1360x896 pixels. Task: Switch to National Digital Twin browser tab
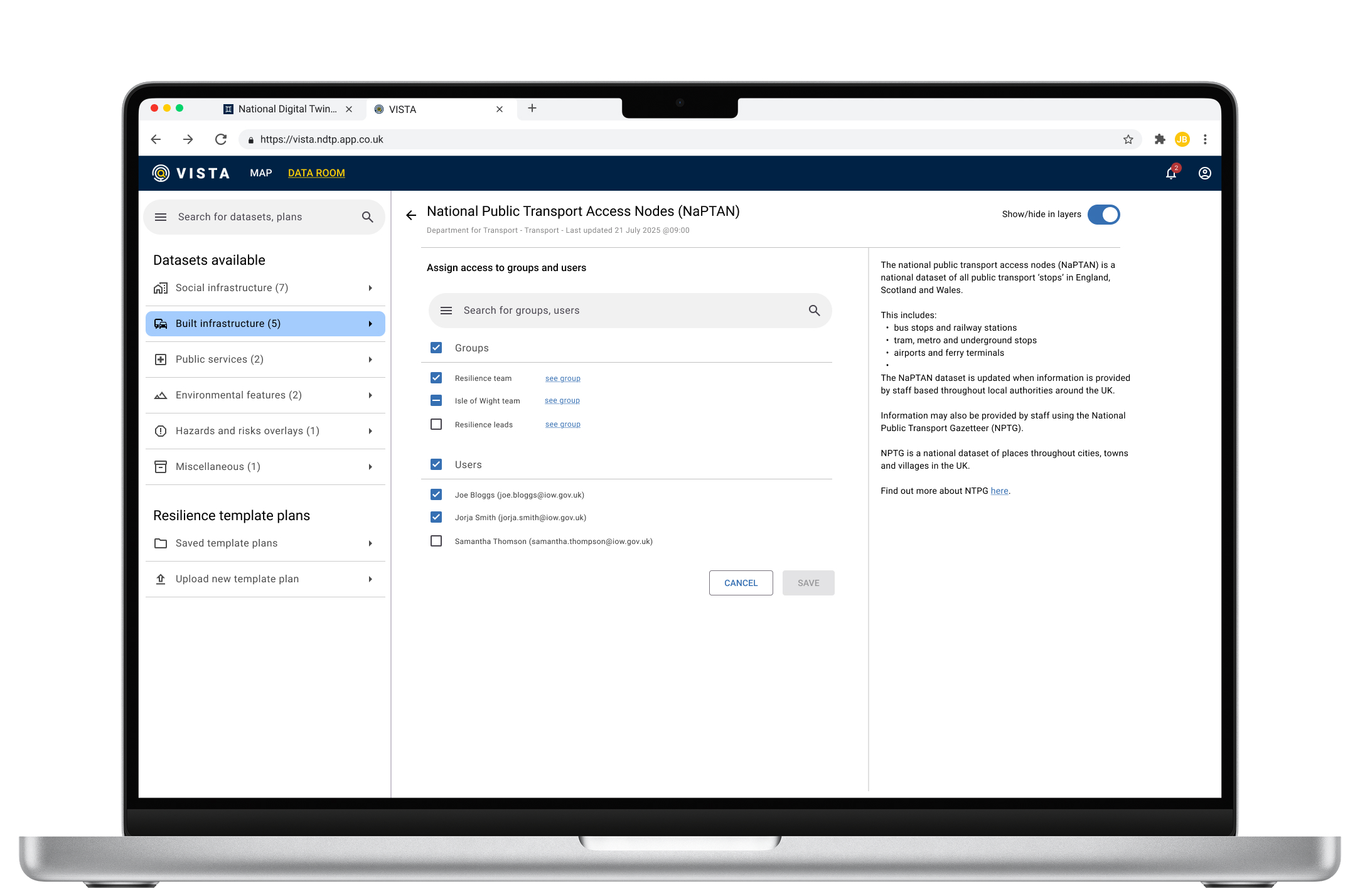287,109
